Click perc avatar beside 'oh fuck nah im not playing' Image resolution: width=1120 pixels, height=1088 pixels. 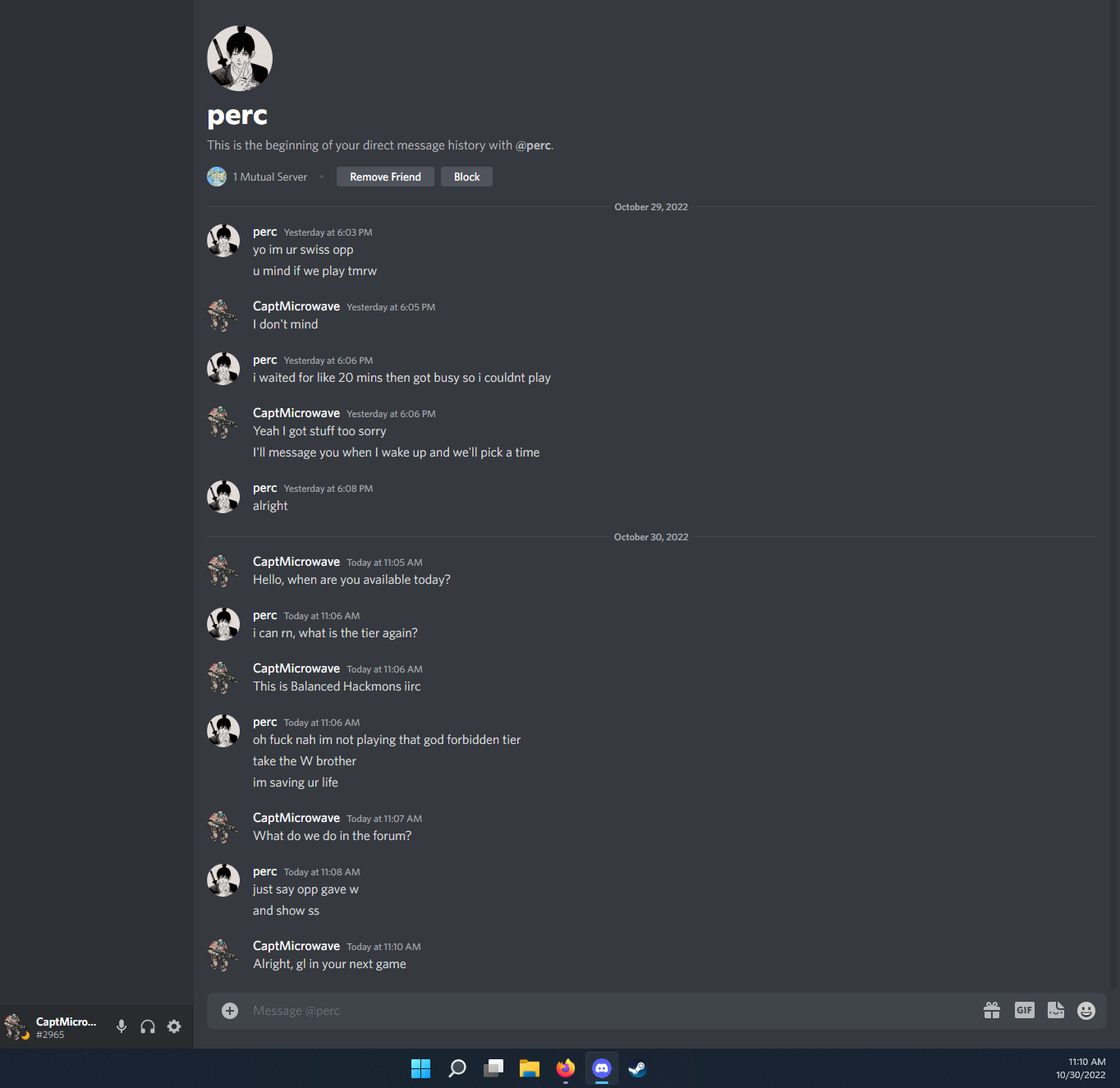pyautogui.click(x=223, y=731)
